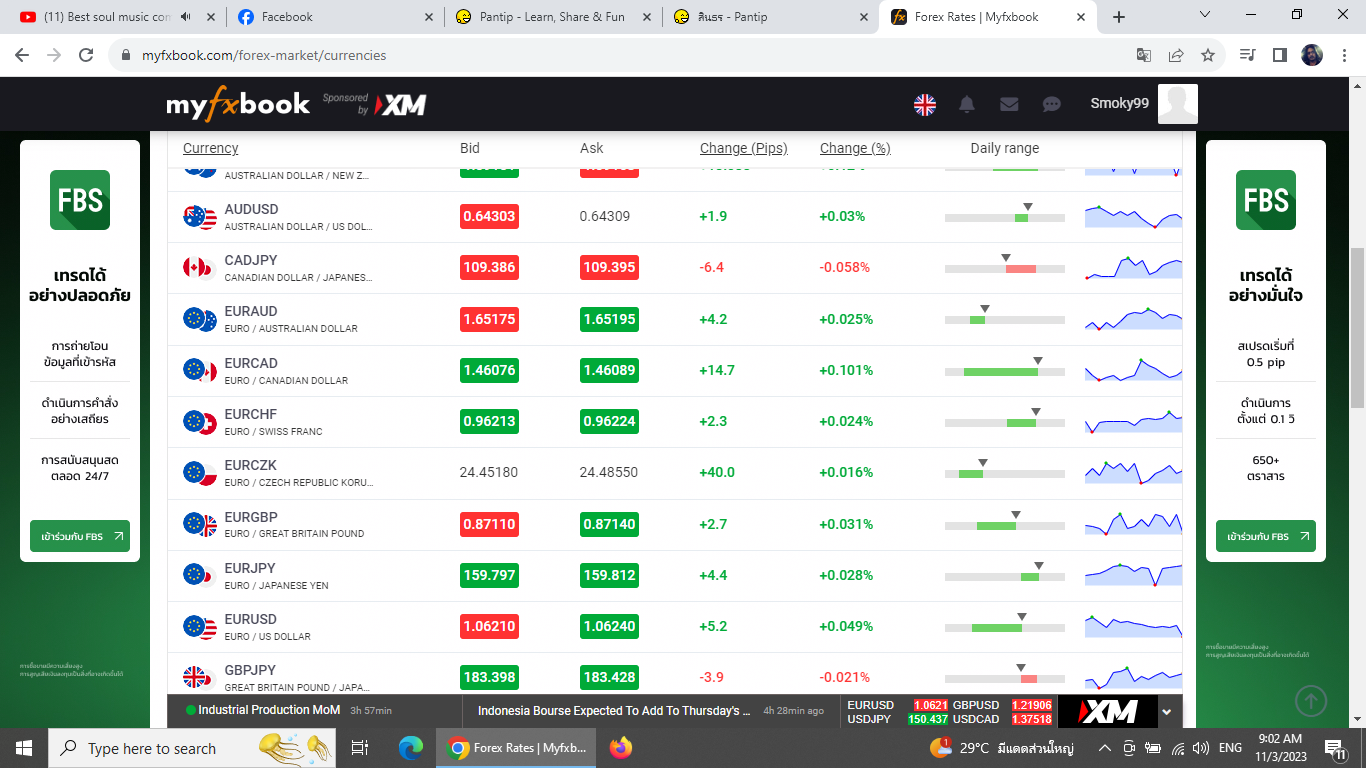Click the EURUSD flag icon
This screenshot has width=1366, height=768.
tap(200, 627)
